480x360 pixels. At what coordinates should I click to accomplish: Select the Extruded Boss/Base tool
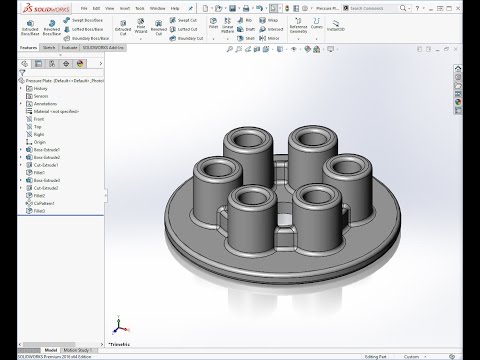[30, 27]
